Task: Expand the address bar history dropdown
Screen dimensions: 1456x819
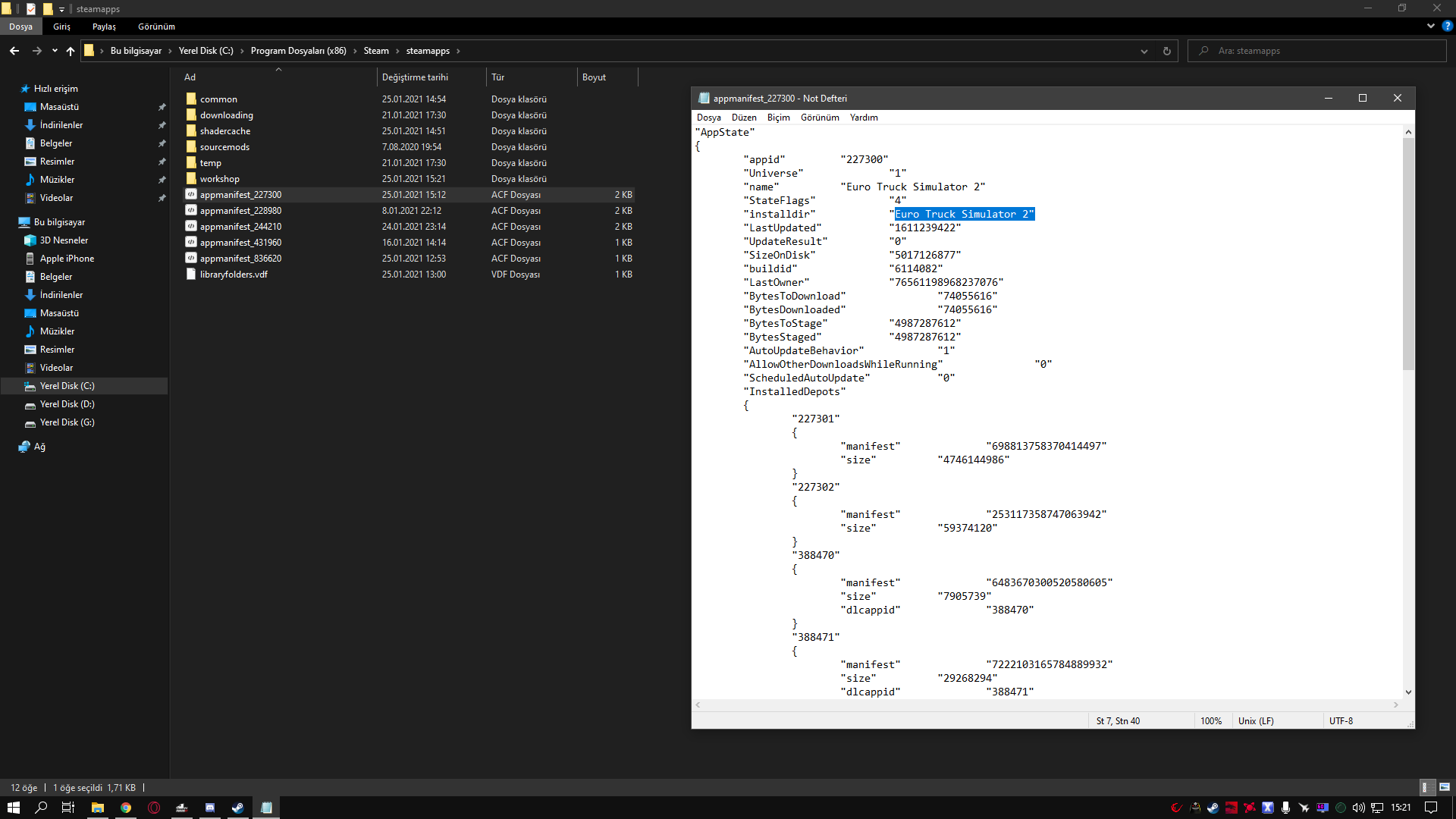Action: pyautogui.click(x=1144, y=51)
